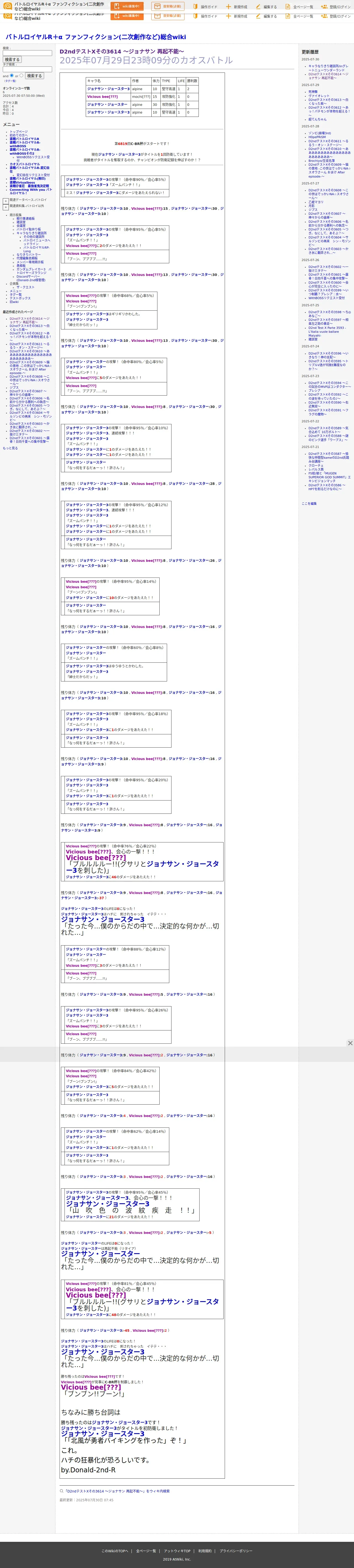Click ここを編集 in the right sidebar
This screenshot has height=1568, width=354.
(309, 503)
